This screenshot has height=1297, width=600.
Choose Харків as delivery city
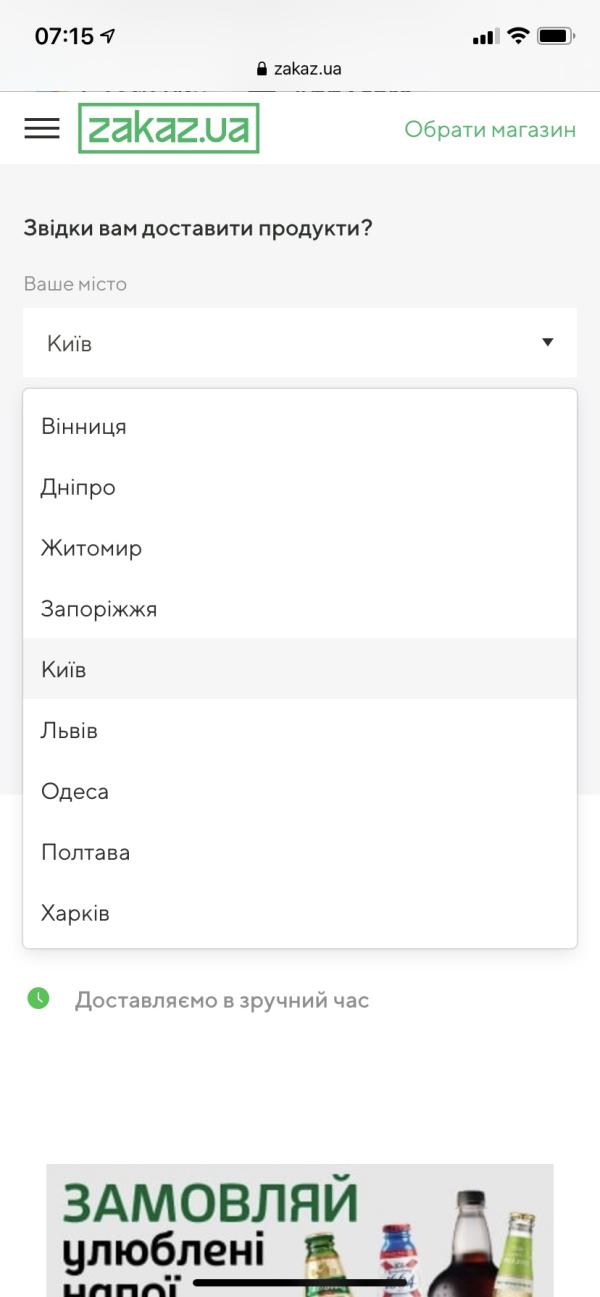[x=75, y=913]
